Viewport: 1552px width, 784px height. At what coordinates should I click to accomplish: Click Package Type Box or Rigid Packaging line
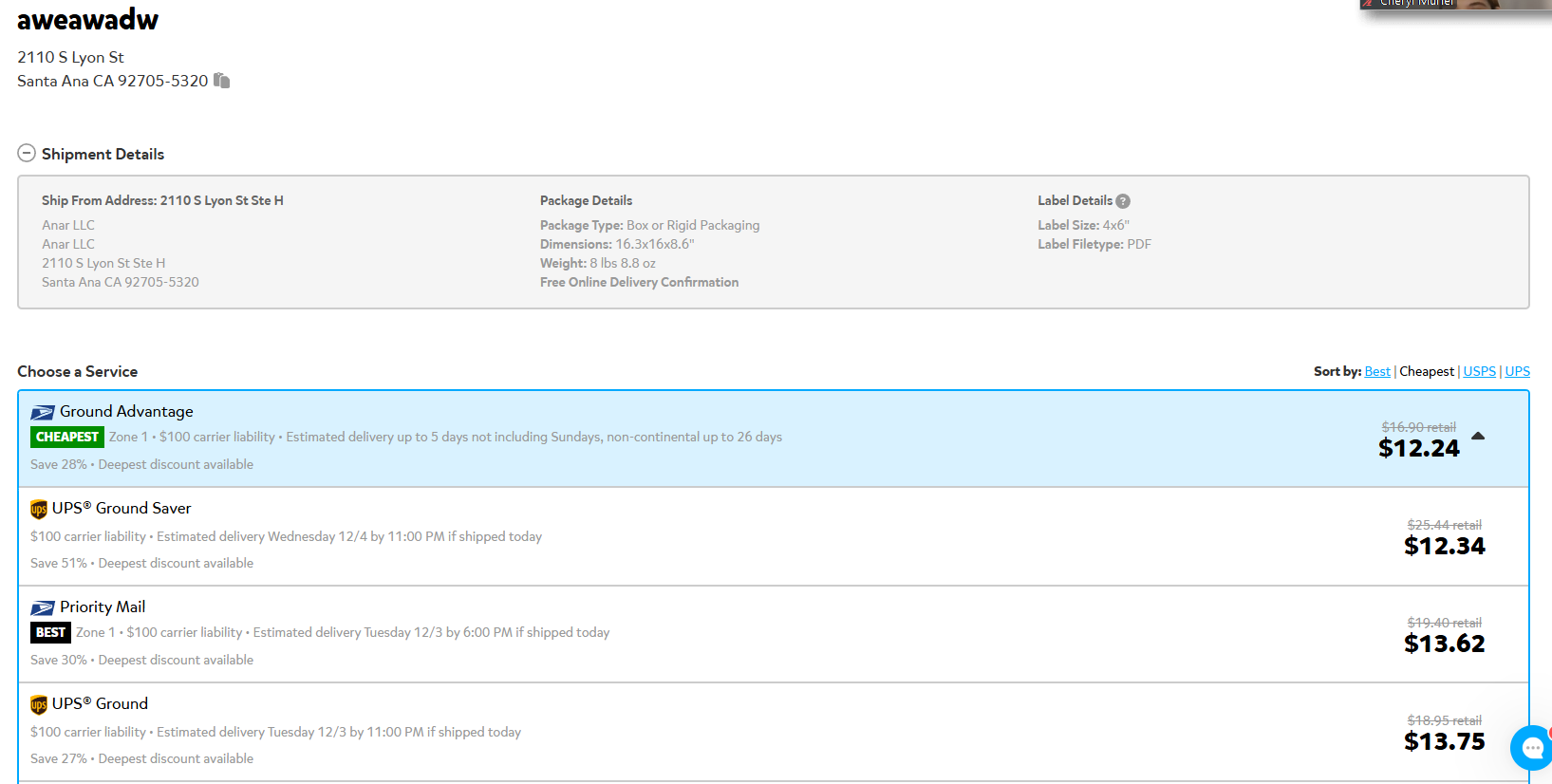point(649,225)
